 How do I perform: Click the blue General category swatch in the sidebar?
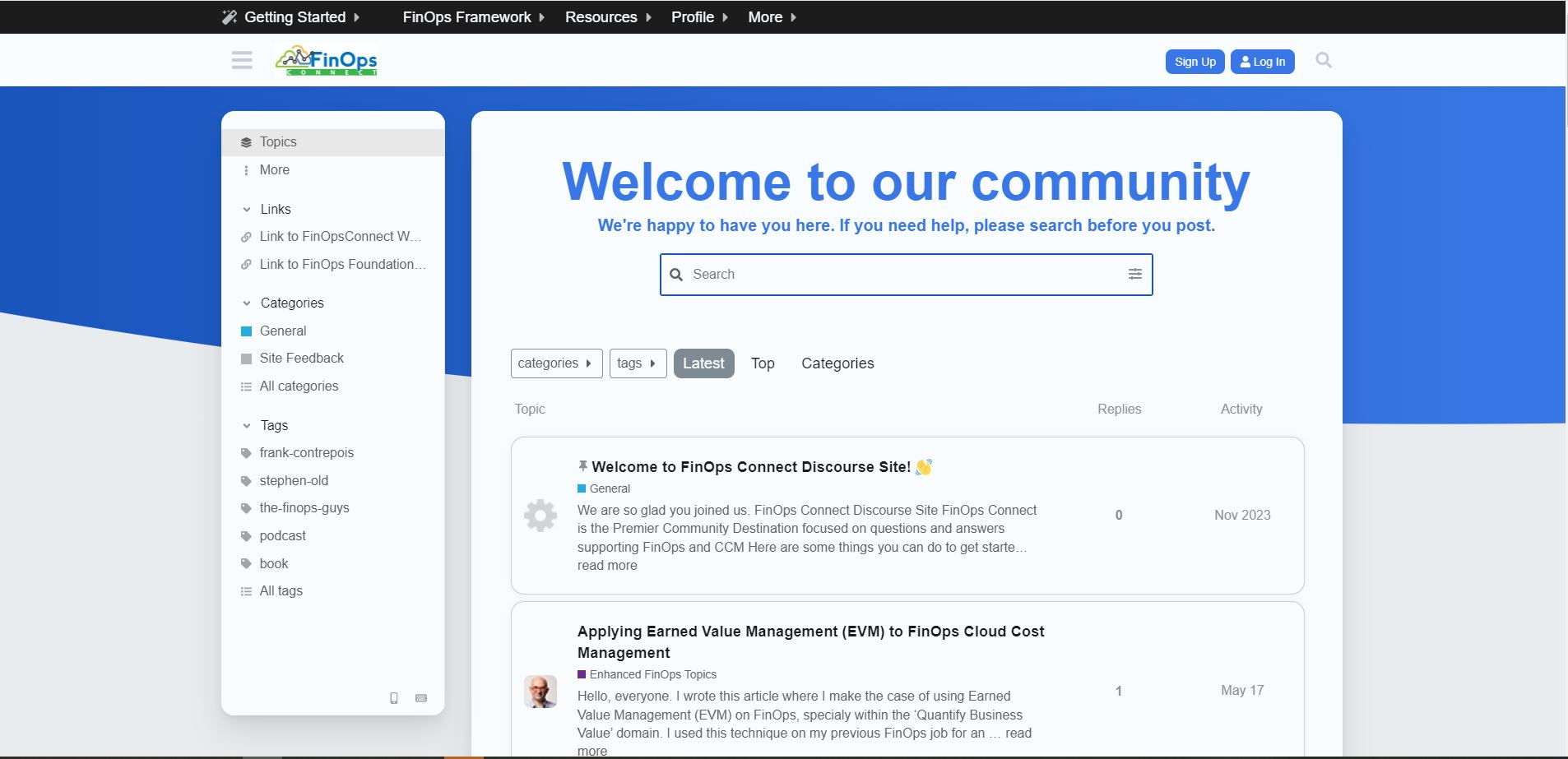246,331
